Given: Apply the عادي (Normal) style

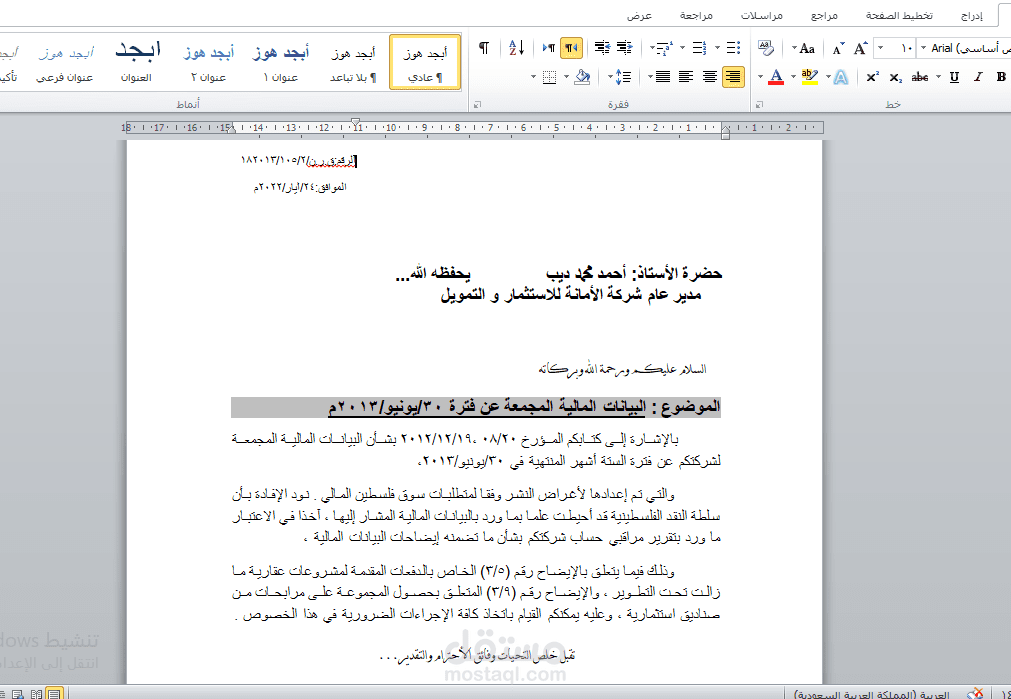Looking at the screenshot, I should pyautogui.click(x=425, y=63).
